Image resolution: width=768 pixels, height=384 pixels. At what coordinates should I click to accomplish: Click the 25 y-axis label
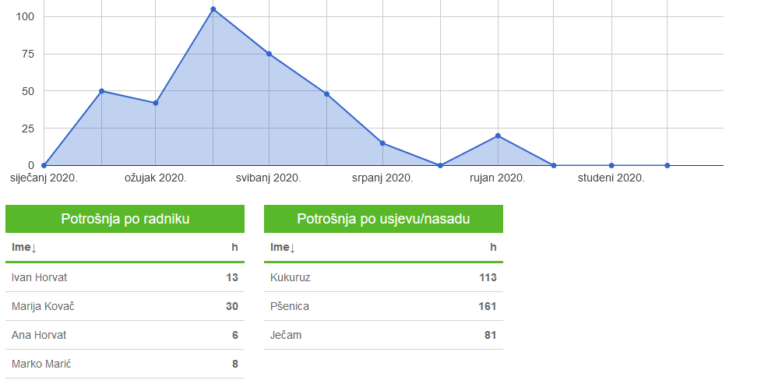(28, 128)
